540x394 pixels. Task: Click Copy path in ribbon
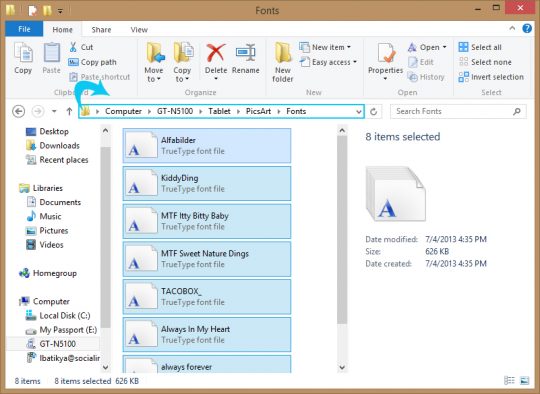click(x=92, y=62)
